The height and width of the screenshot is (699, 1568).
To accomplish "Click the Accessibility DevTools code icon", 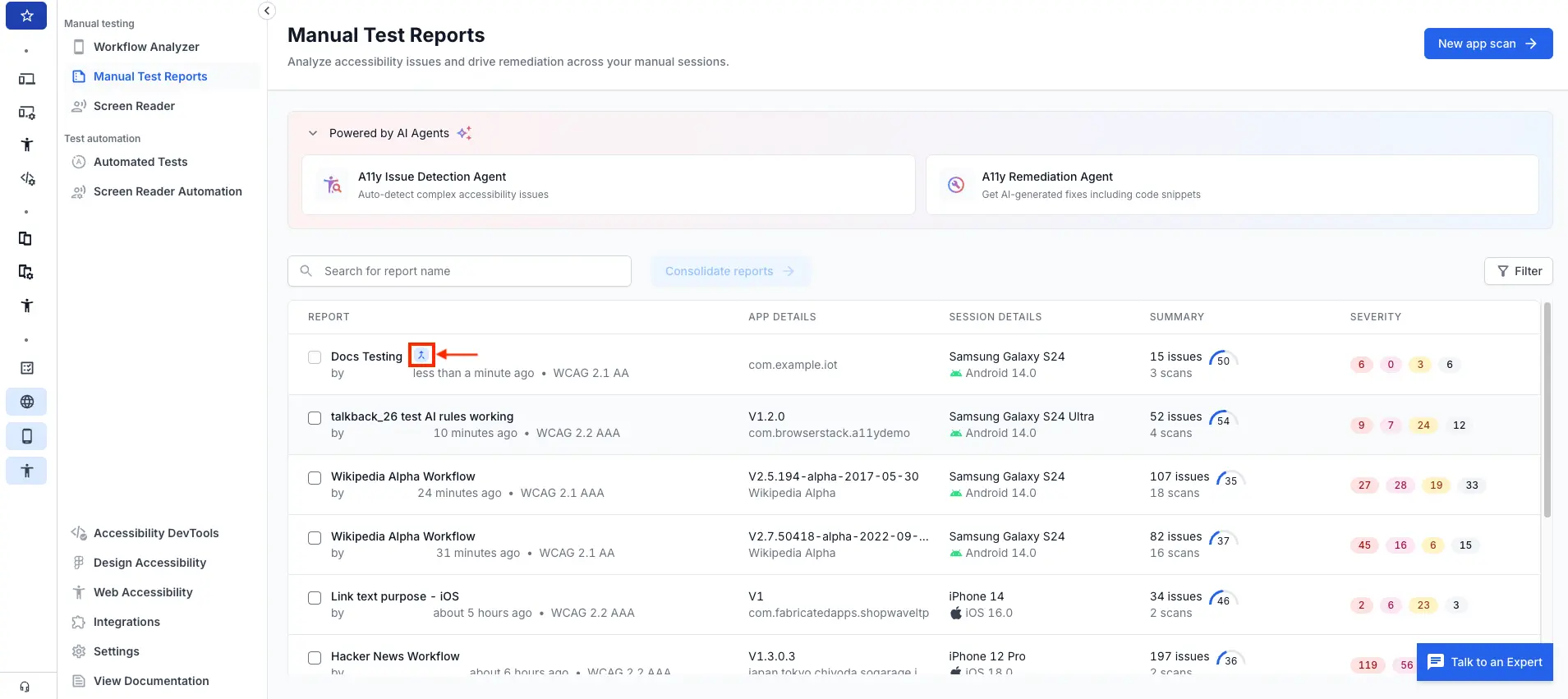I will click(x=79, y=533).
